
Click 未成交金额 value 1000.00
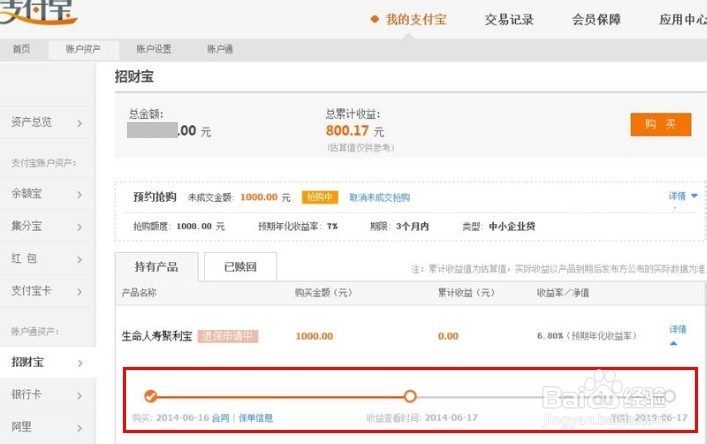(259, 197)
